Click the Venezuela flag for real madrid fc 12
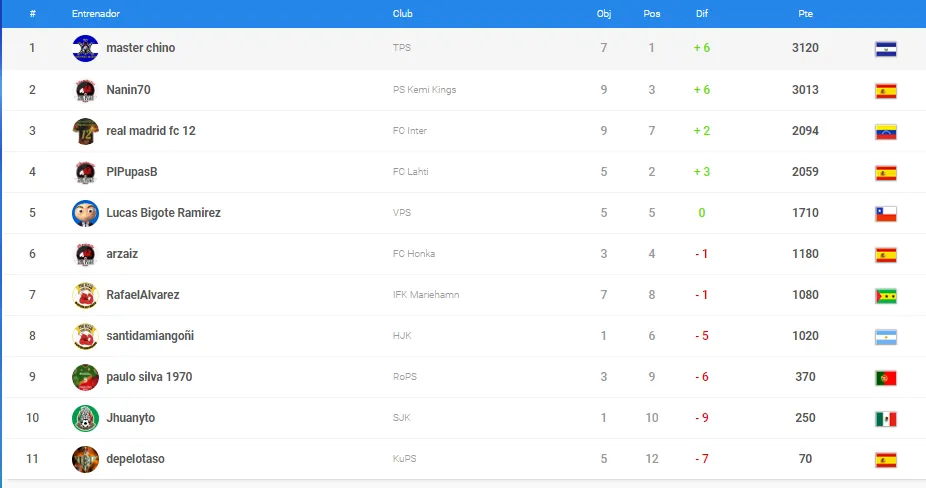 886,132
